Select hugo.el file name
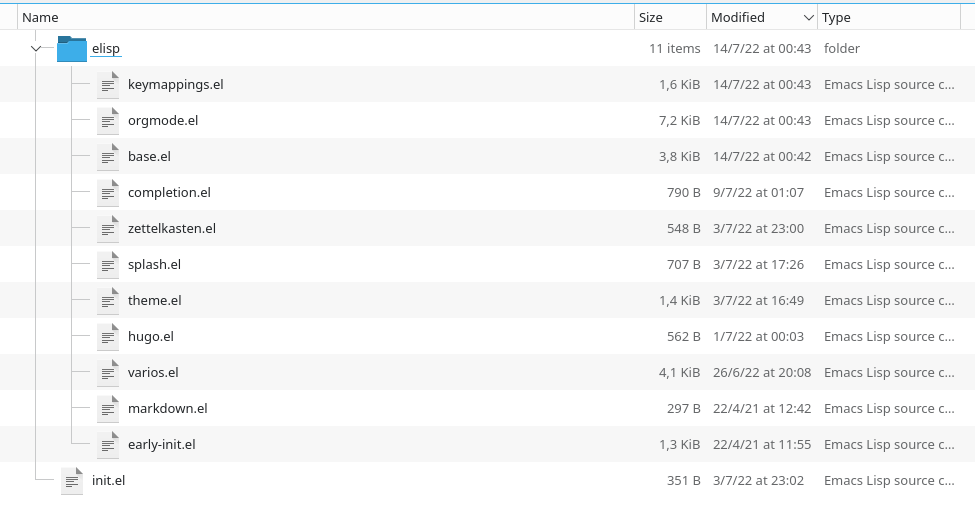975x512 pixels. coord(151,337)
